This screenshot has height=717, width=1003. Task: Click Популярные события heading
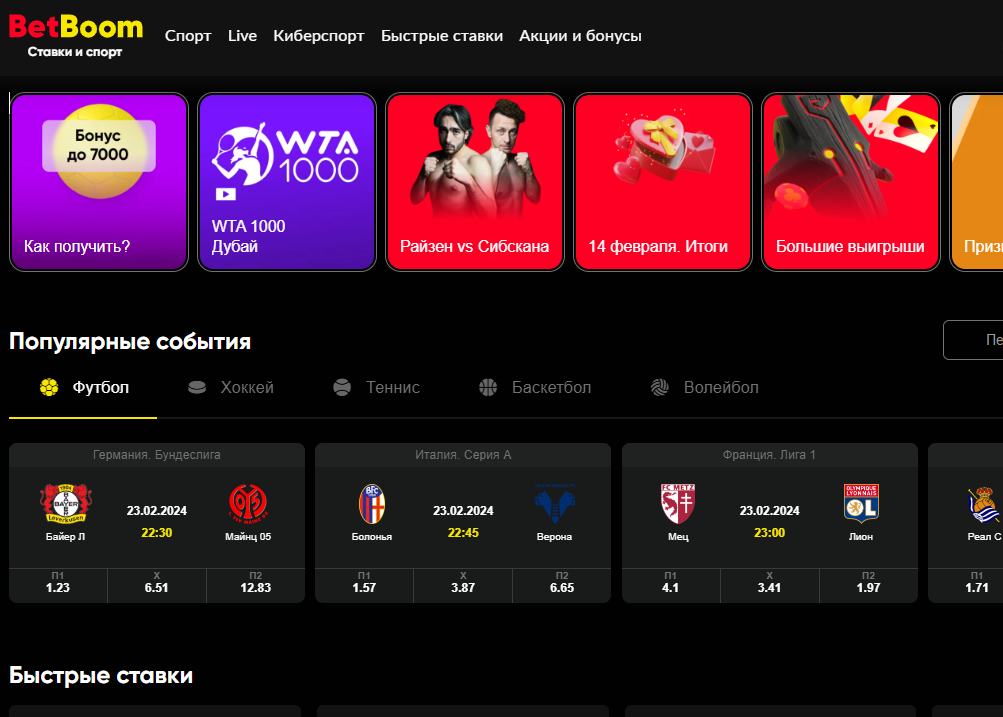(x=130, y=342)
